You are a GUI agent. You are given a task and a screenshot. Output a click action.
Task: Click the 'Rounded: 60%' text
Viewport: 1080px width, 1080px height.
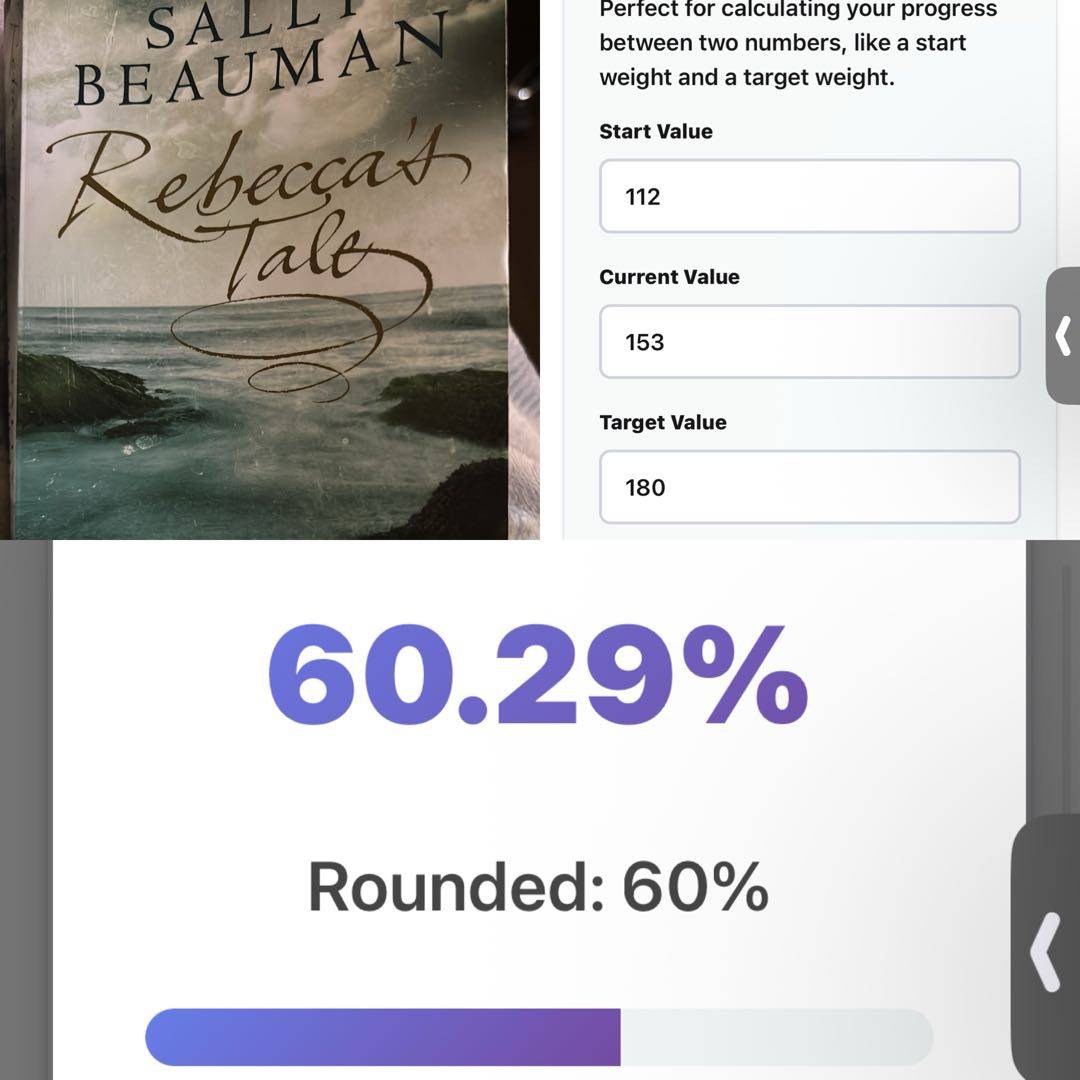[538, 886]
